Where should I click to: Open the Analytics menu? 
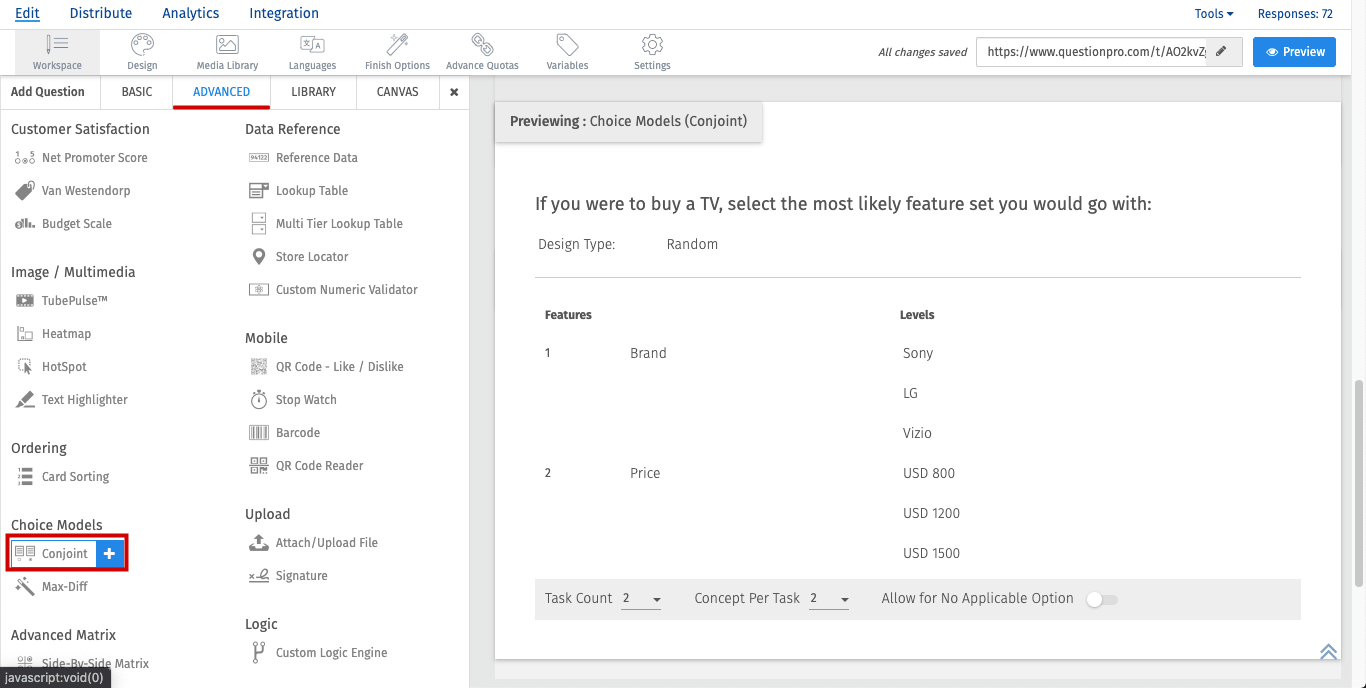point(190,13)
